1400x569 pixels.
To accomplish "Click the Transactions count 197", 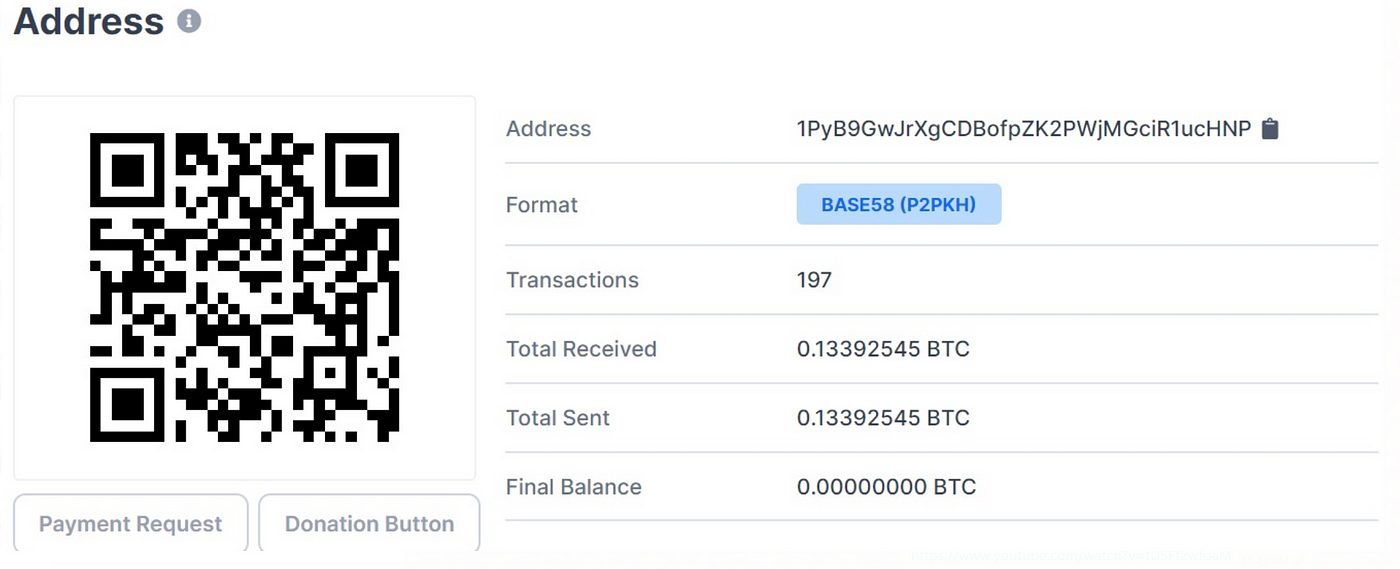I will [814, 280].
